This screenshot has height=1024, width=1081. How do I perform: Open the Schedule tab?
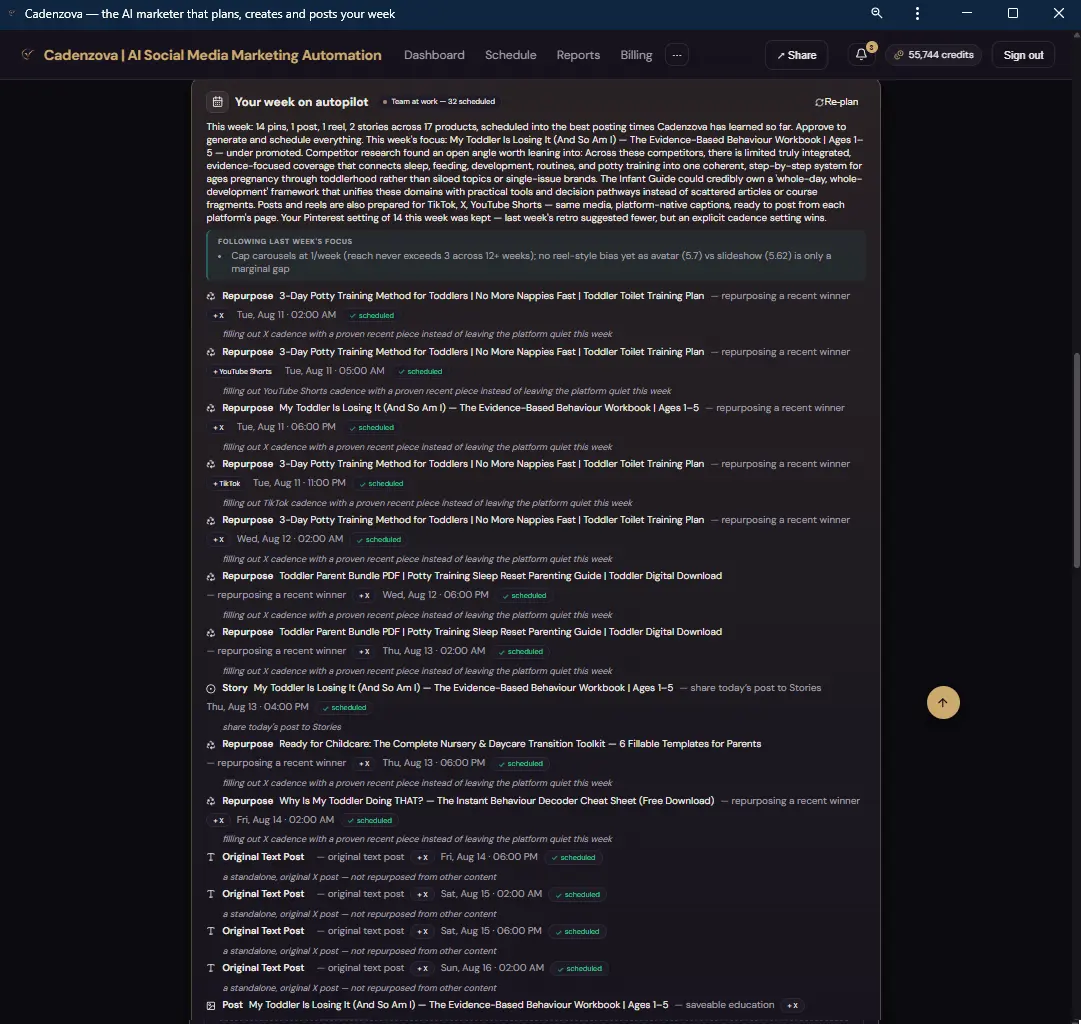click(x=510, y=55)
